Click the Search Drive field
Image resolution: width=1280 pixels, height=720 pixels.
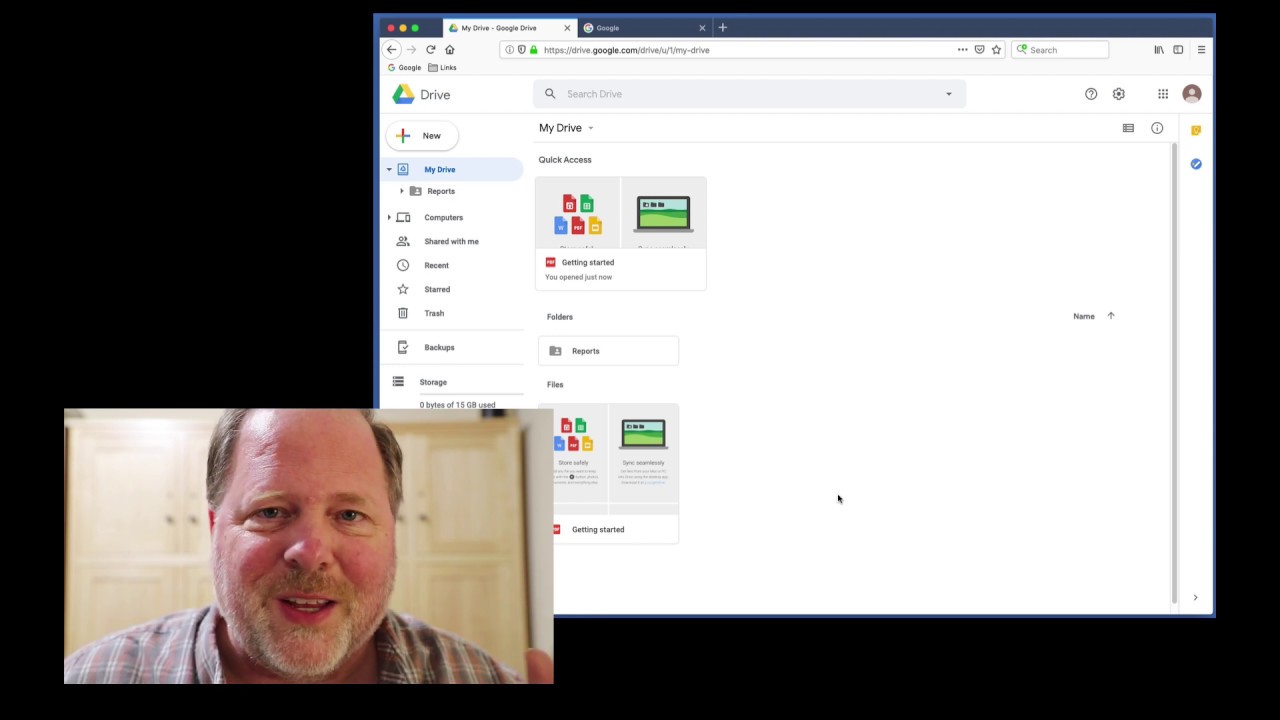tap(750, 94)
